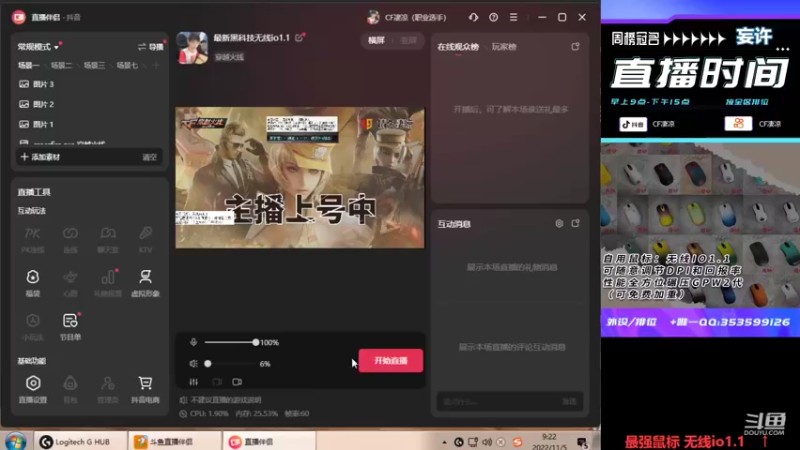
Task: Click the middle icon between mixer and camera
Action: 217,382
